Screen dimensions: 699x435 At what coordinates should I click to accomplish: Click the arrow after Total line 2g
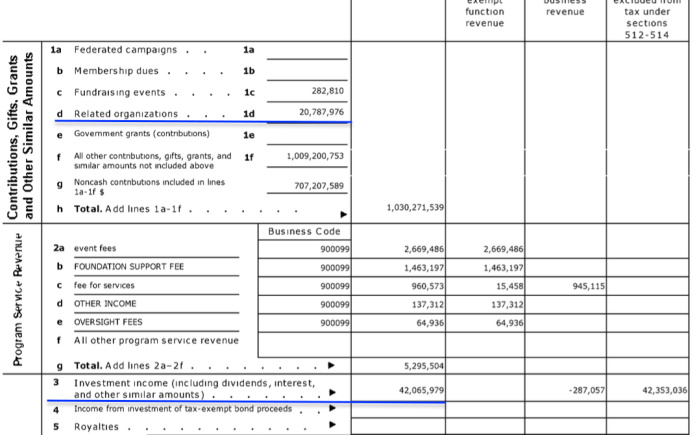(x=331, y=366)
